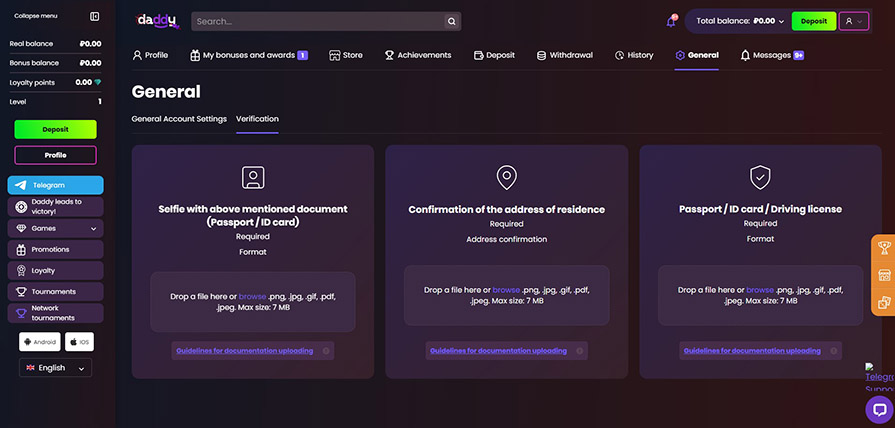Click browse link in Passport upload box
This screenshot has width=895, height=428.
point(760,290)
